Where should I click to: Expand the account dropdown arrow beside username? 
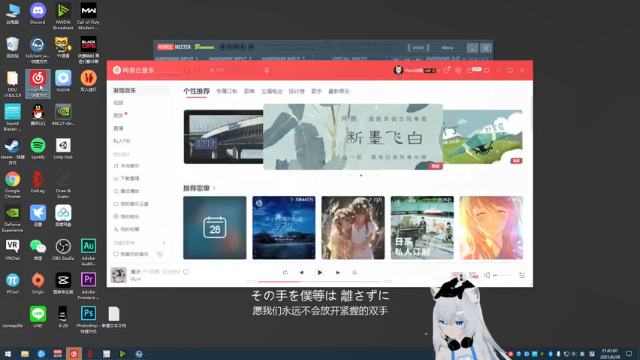click(439, 71)
